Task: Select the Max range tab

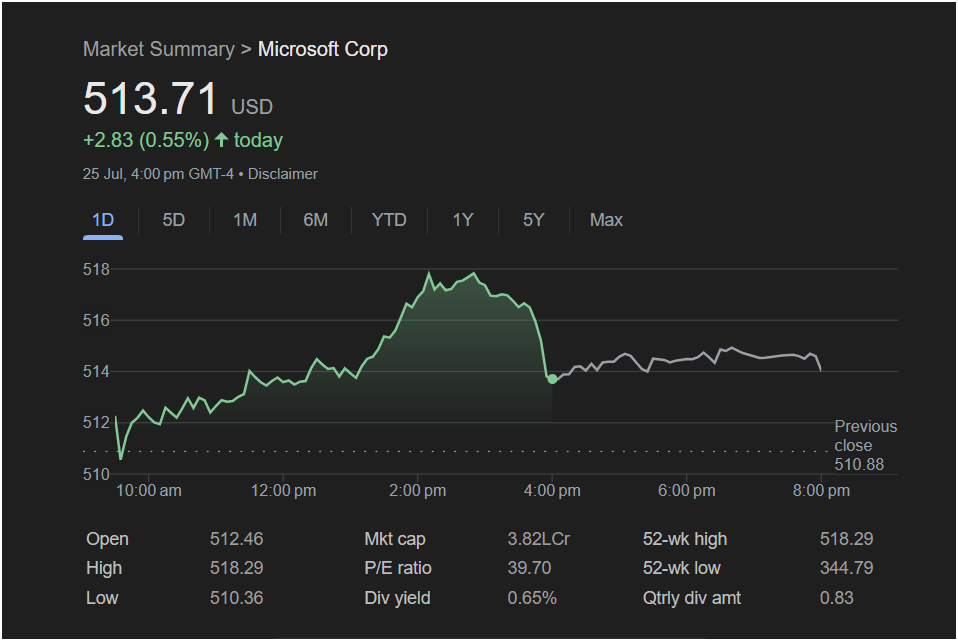Action: click(606, 220)
